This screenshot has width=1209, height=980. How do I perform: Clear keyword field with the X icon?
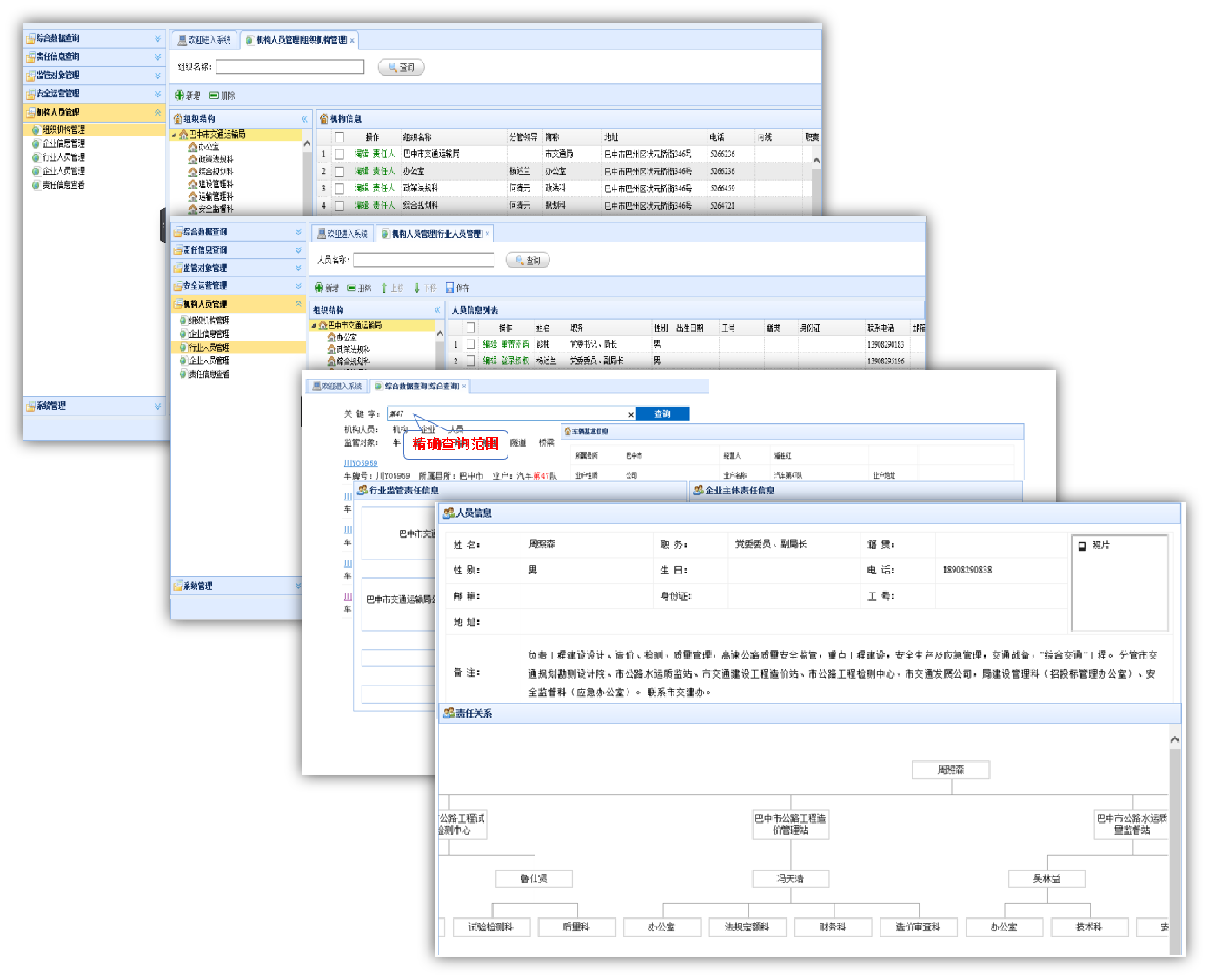(x=631, y=414)
